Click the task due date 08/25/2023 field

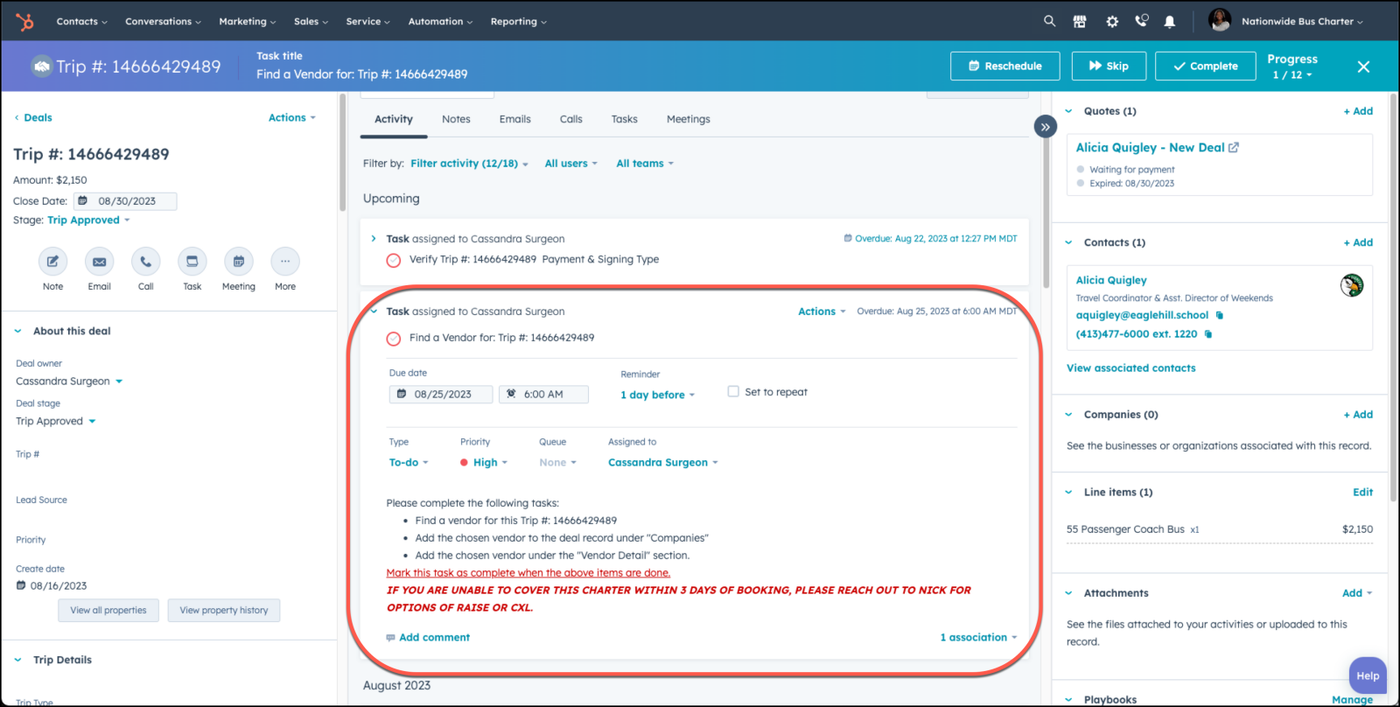click(441, 395)
